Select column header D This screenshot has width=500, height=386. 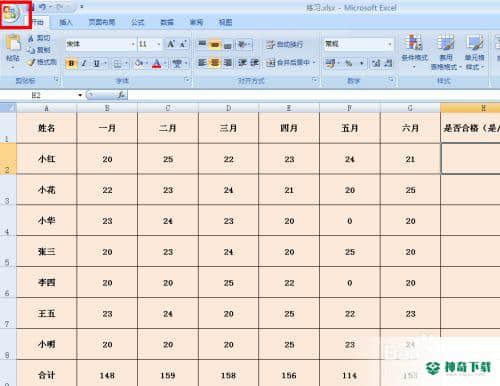click(x=228, y=108)
